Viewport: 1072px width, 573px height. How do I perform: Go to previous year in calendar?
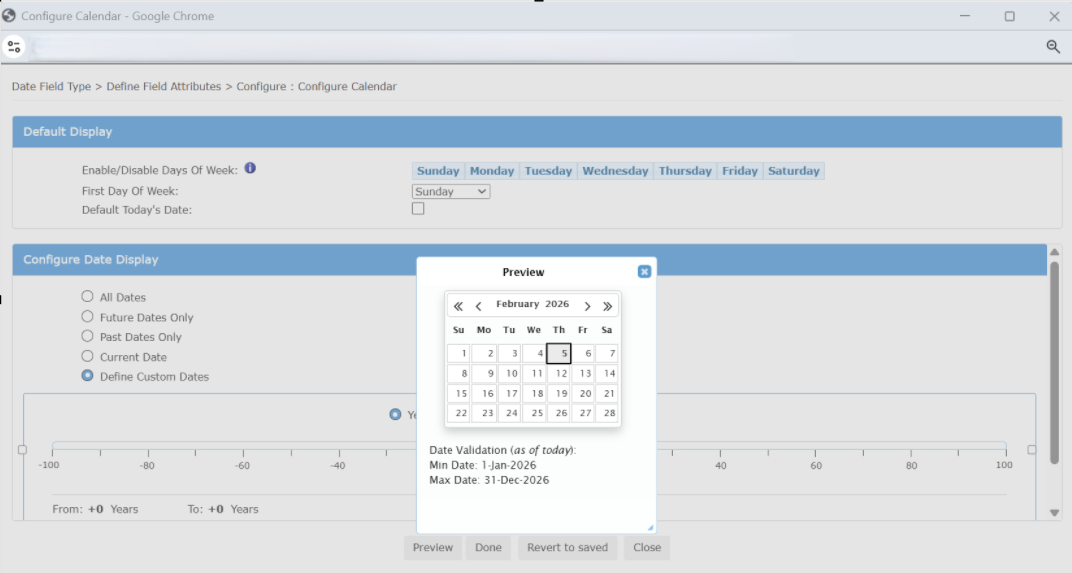(x=458, y=306)
